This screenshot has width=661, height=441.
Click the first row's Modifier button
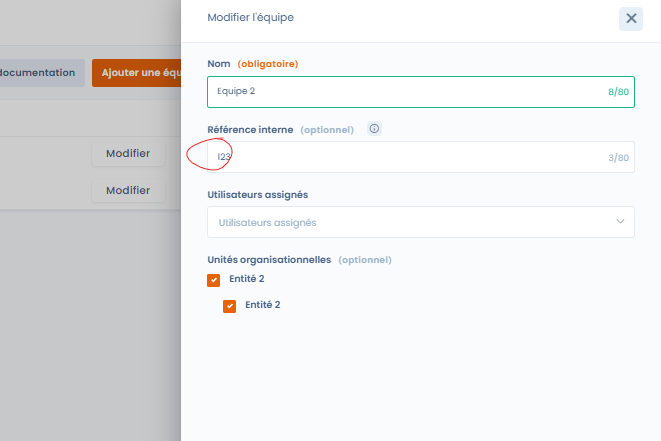tap(128, 154)
